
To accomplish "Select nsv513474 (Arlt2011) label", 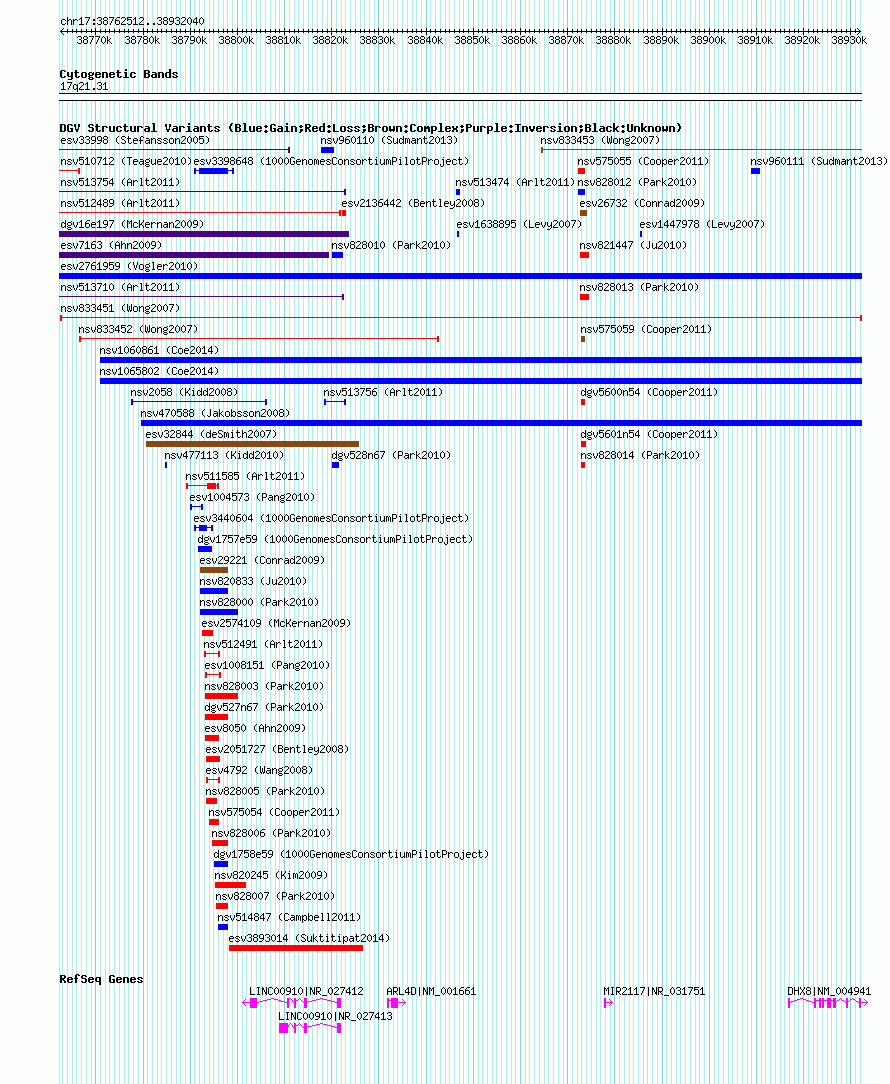I will click(515, 183).
